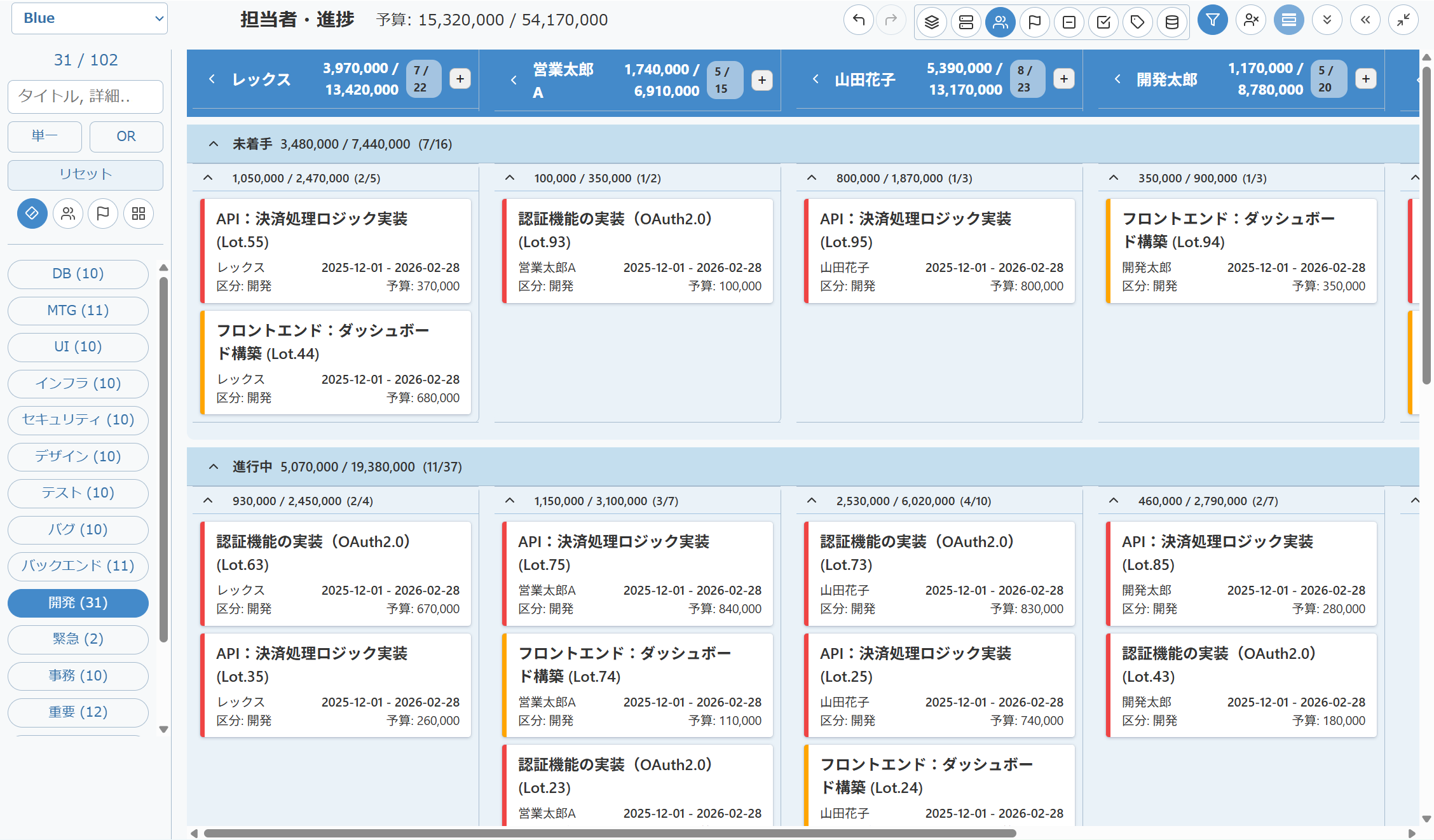
Task: Toggle the OR filter mode button
Action: coord(126,136)
